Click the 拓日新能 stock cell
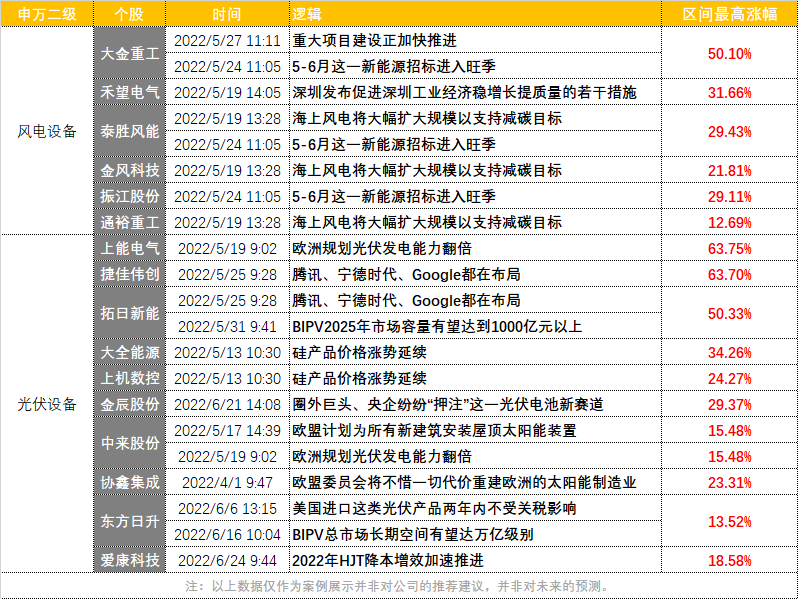The image size is (798, 599). (x=129, y=313)
